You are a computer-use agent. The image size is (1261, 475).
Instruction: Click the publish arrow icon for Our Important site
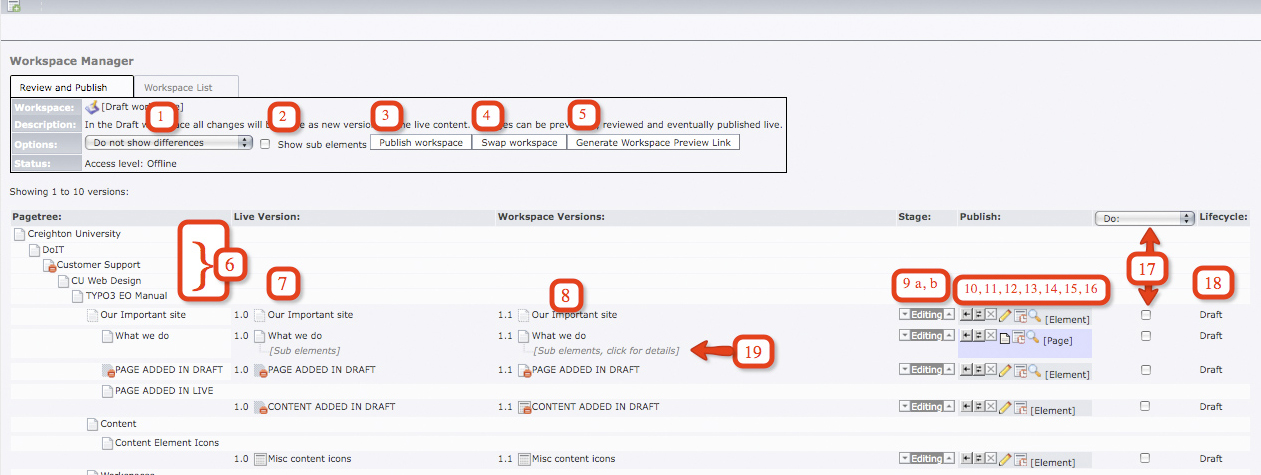point(965,315)
